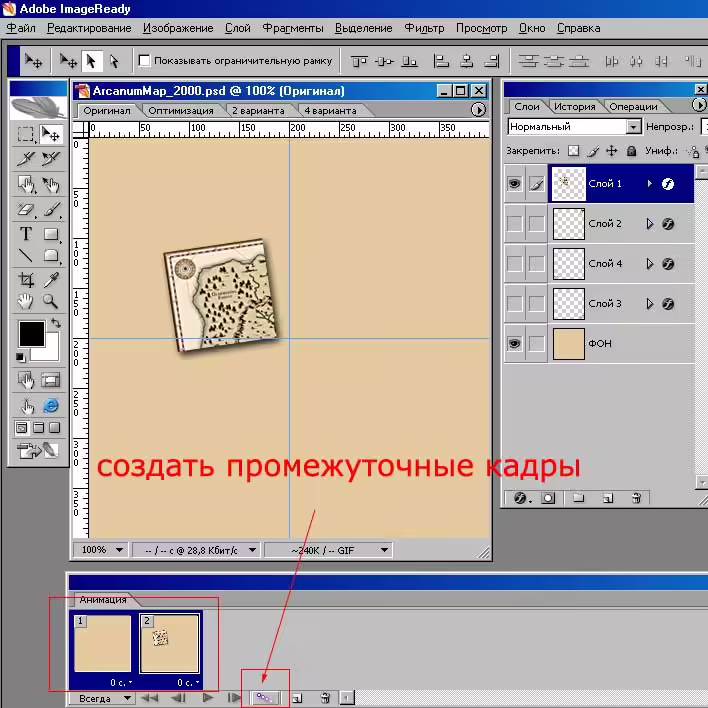Align top edges in options bar

point(359,61)
